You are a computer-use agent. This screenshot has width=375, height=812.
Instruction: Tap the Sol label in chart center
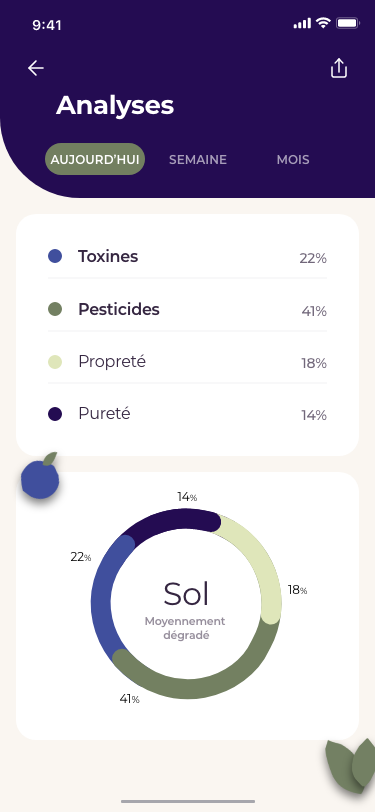tap(186, 594)
